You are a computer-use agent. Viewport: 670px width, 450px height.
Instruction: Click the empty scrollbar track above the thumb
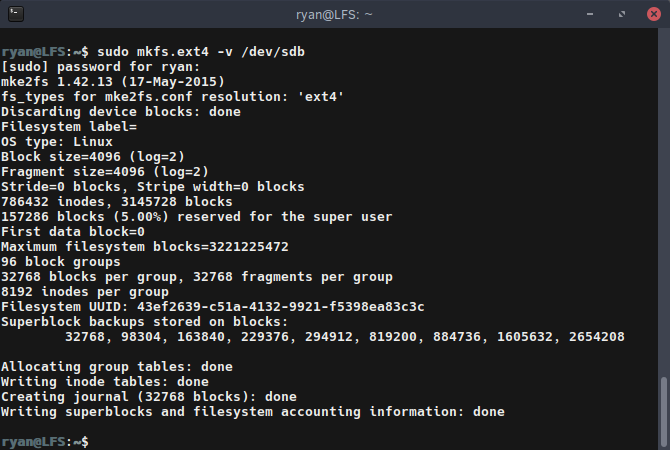(x=663, y=200)
